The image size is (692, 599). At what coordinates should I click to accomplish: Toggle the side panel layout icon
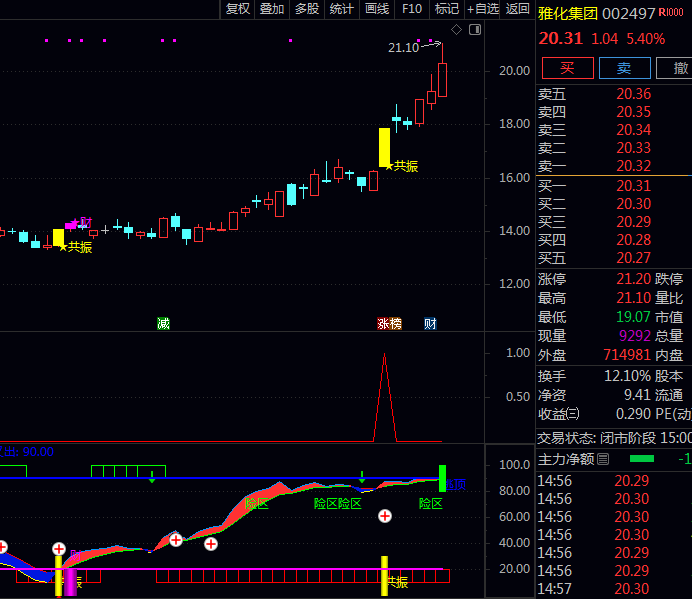point(475,30)
